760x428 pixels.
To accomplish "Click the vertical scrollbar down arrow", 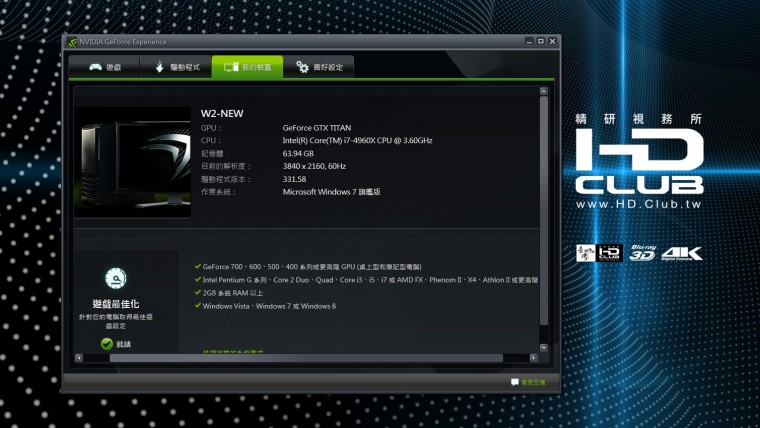I will coord(544,348).
